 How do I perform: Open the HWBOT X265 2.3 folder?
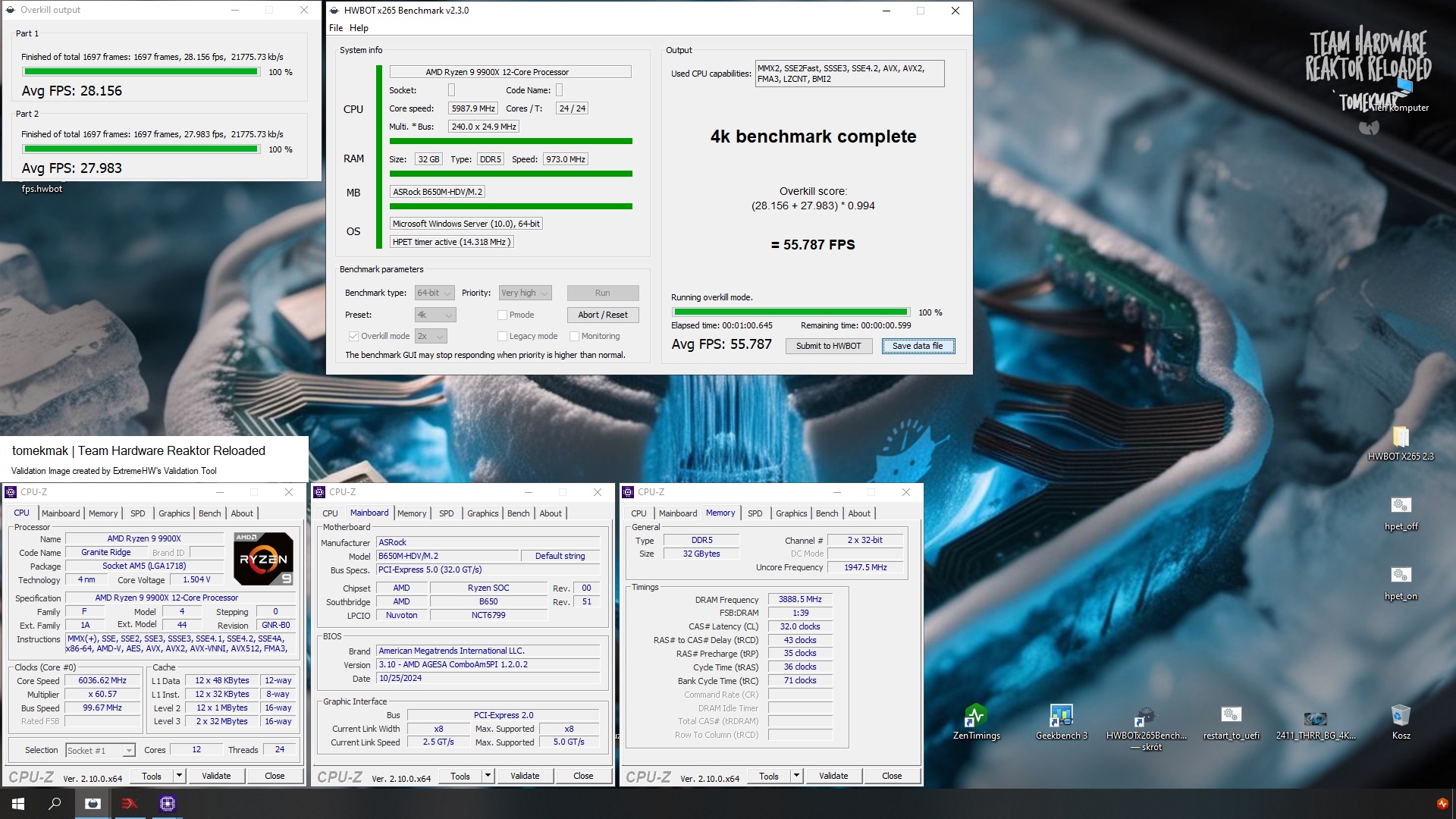coord(1401,444)
